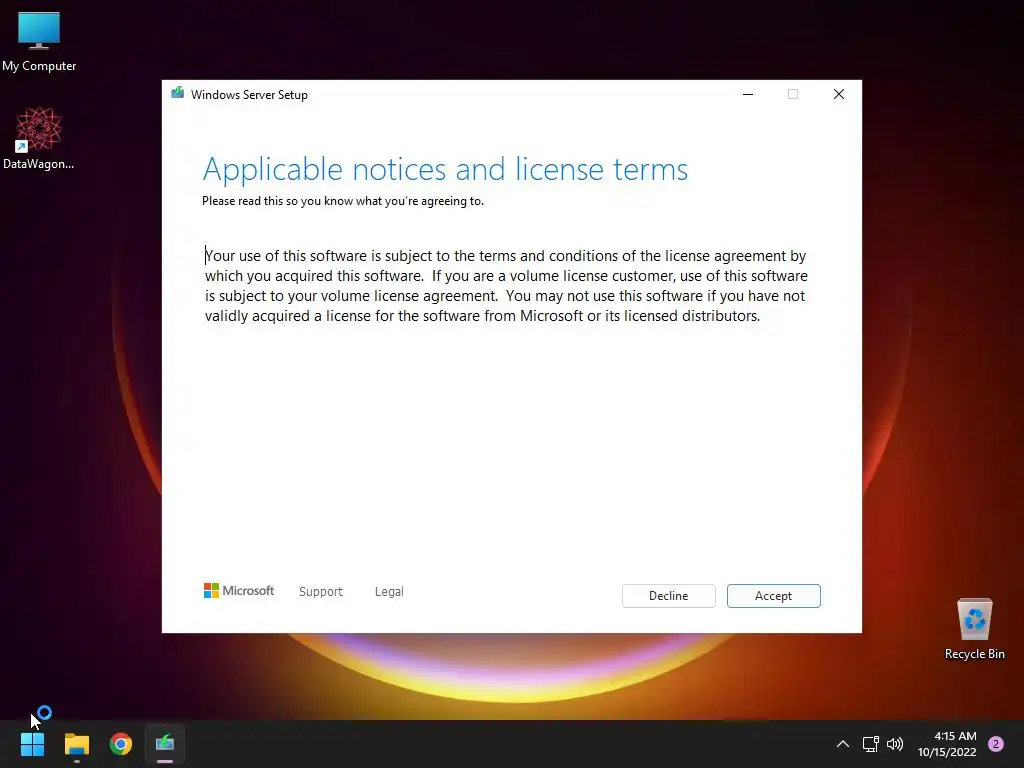
Task: Open the clock showing 4:15 AM
Action: click(x=947, y=744)
